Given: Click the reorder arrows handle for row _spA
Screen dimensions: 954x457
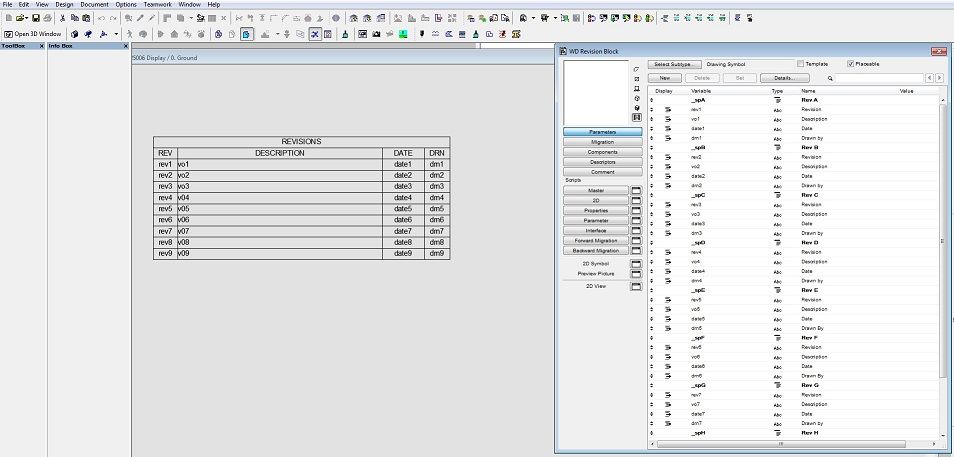Looking at the screenshot, I should tap(652, 100).
